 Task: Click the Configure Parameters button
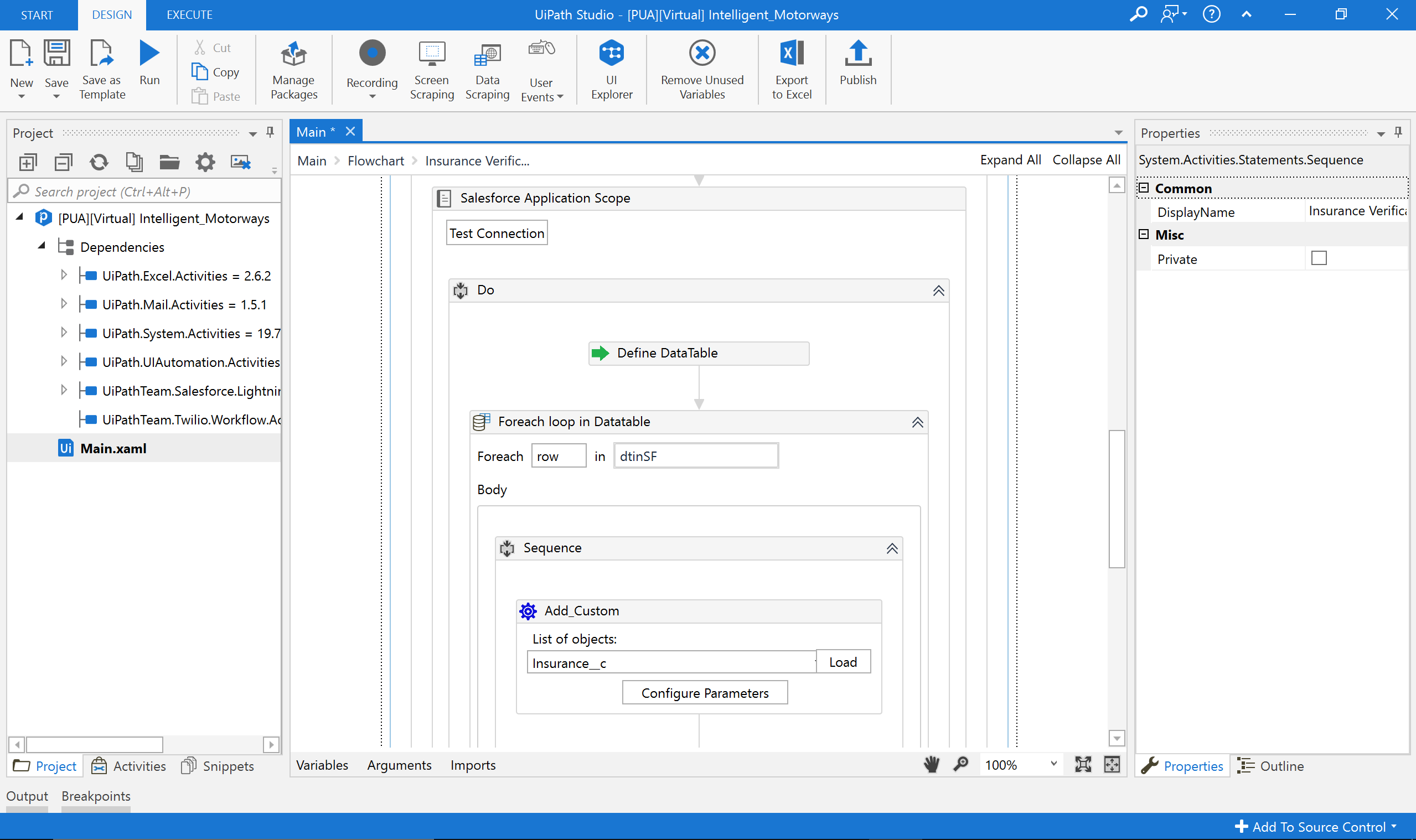point(704,693)
